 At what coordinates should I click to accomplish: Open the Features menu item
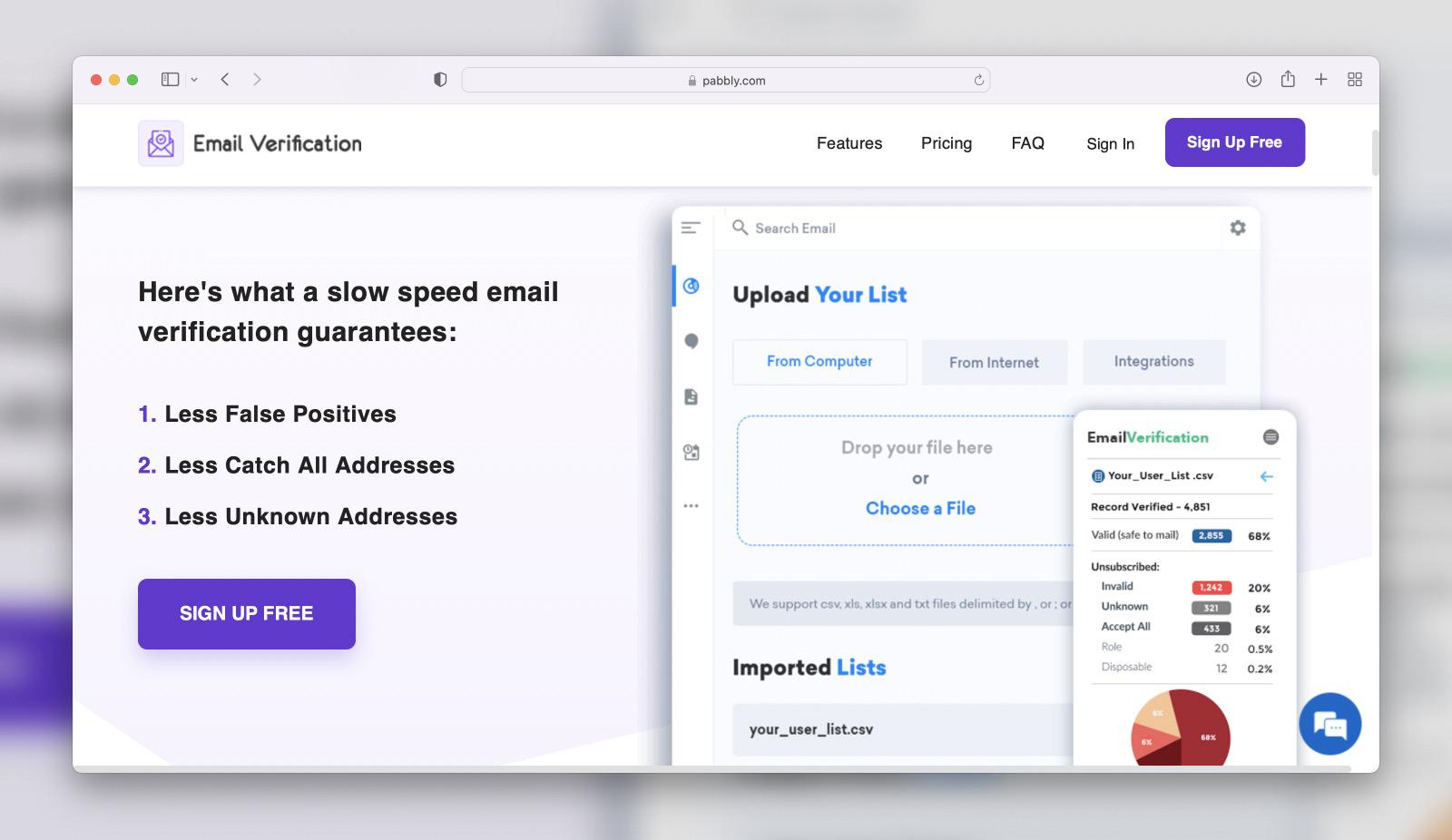(849, 143)
